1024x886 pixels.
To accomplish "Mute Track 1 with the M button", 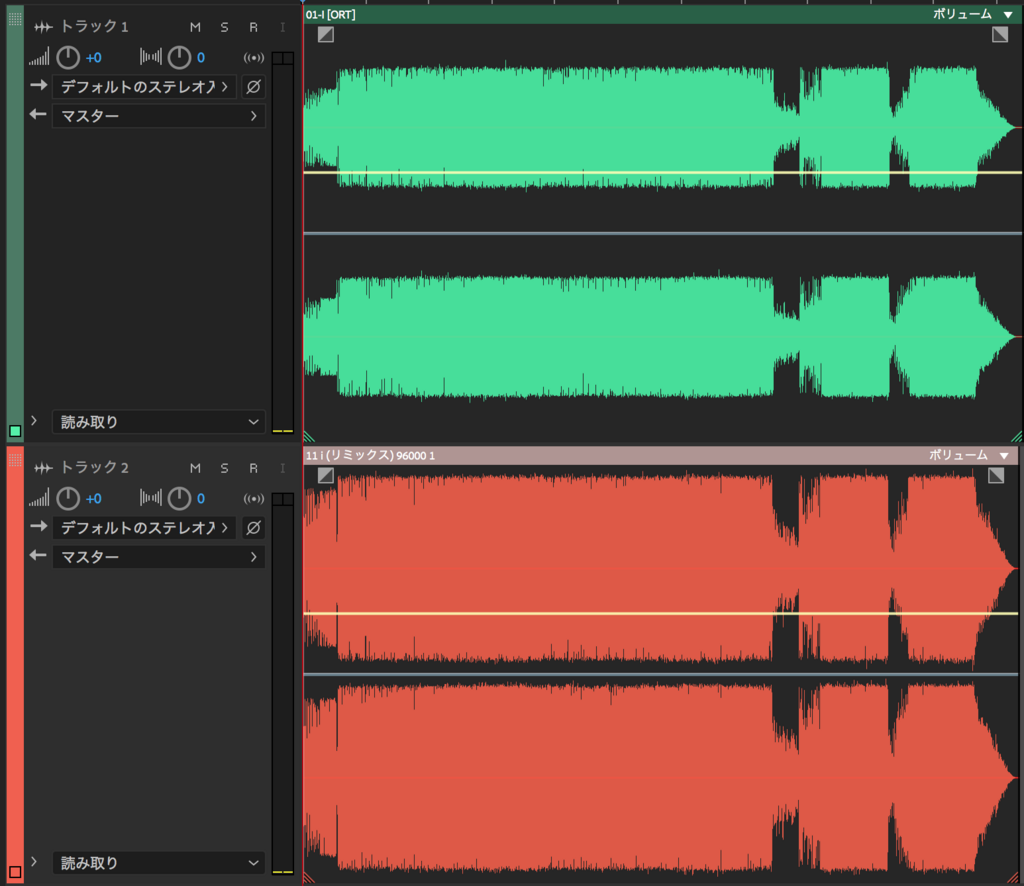I will coord(195,27).
